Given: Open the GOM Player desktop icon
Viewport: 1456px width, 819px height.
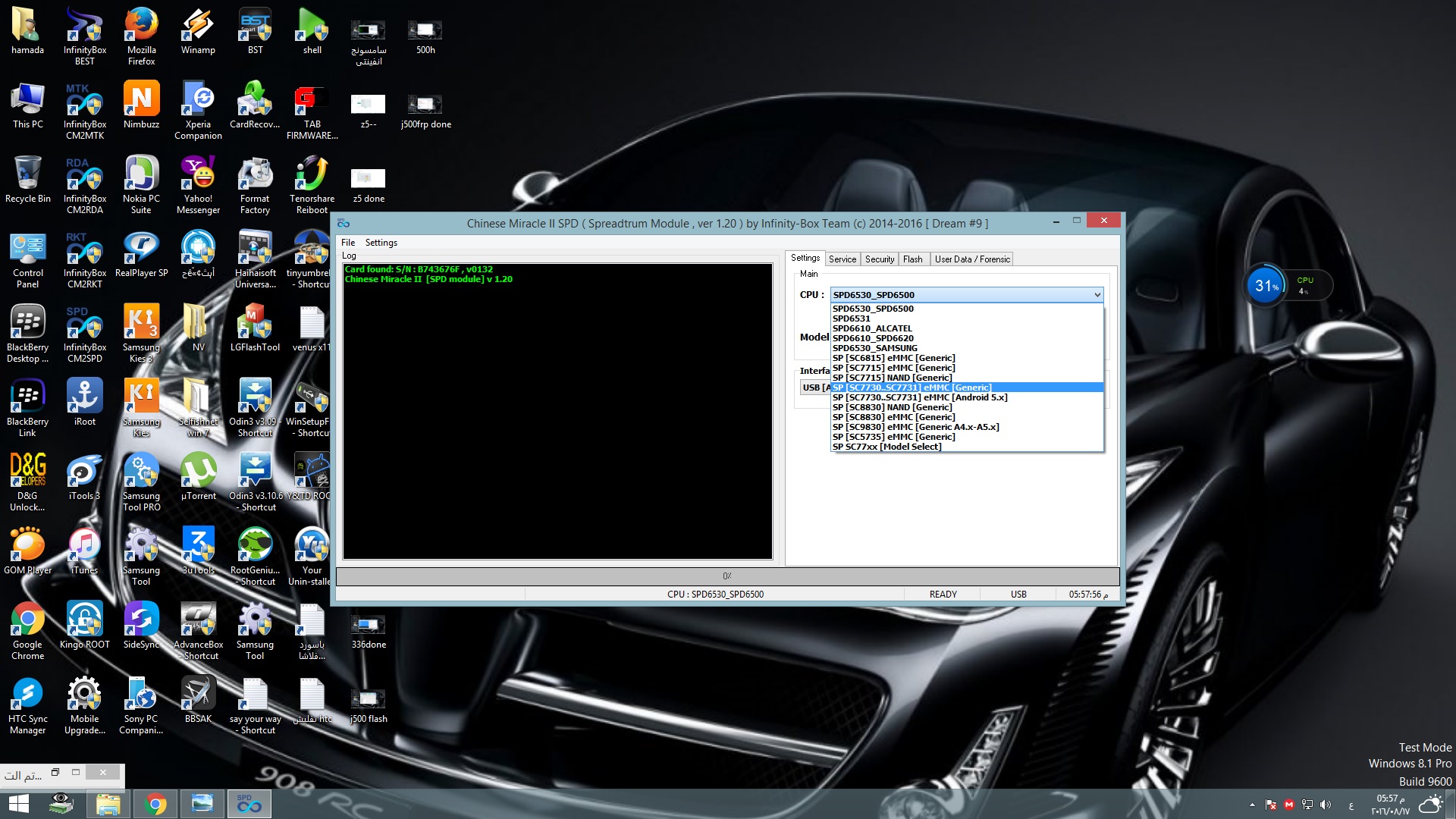Looking at the screenshot, I should pos(28,551).
